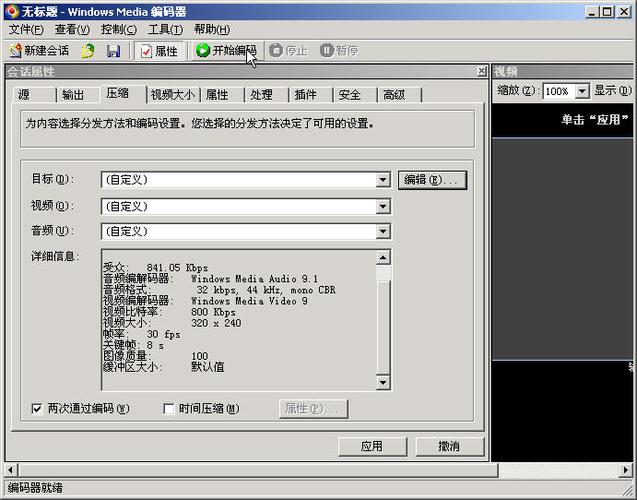Open the 查看(V) menu

[72, 29]
